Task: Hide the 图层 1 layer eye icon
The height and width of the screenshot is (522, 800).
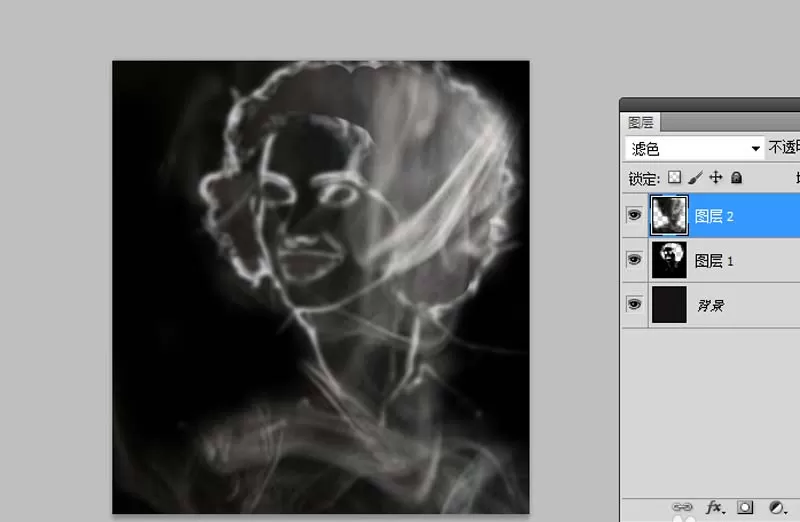Action: tap(634, 260)
